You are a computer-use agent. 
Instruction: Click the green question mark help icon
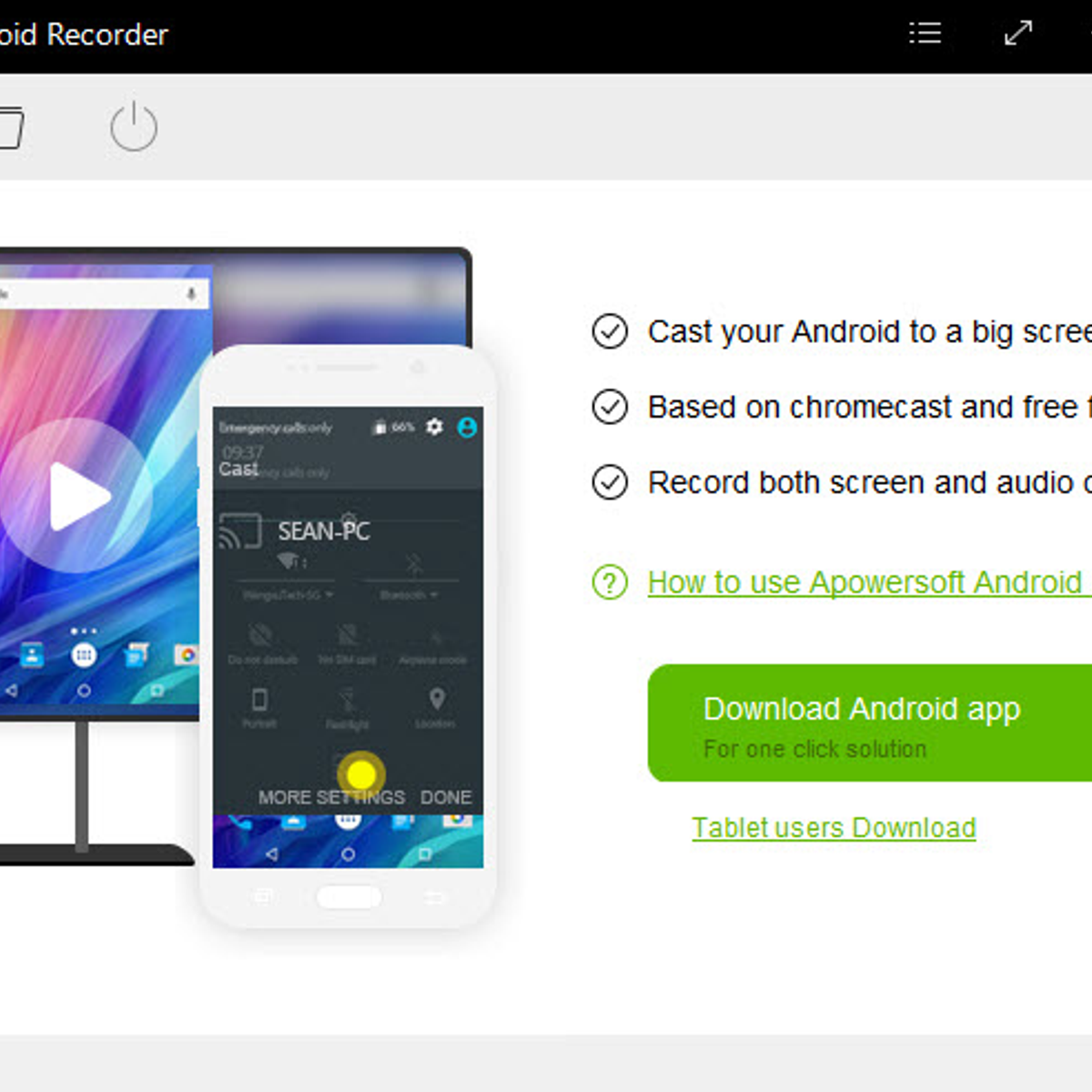point(610,581)
